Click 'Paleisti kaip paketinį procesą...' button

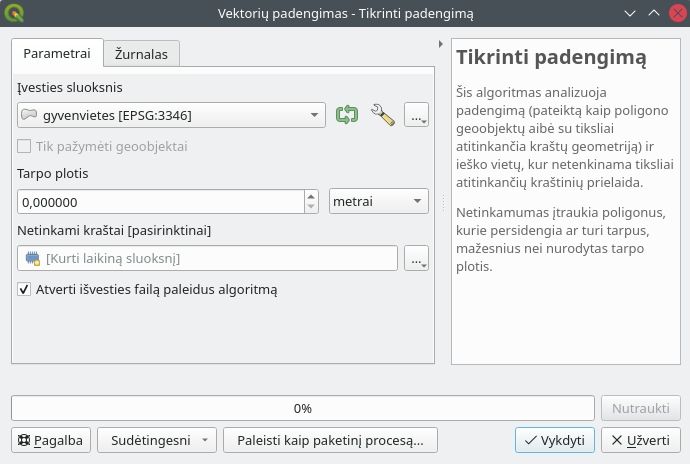[x=330, y=440]
